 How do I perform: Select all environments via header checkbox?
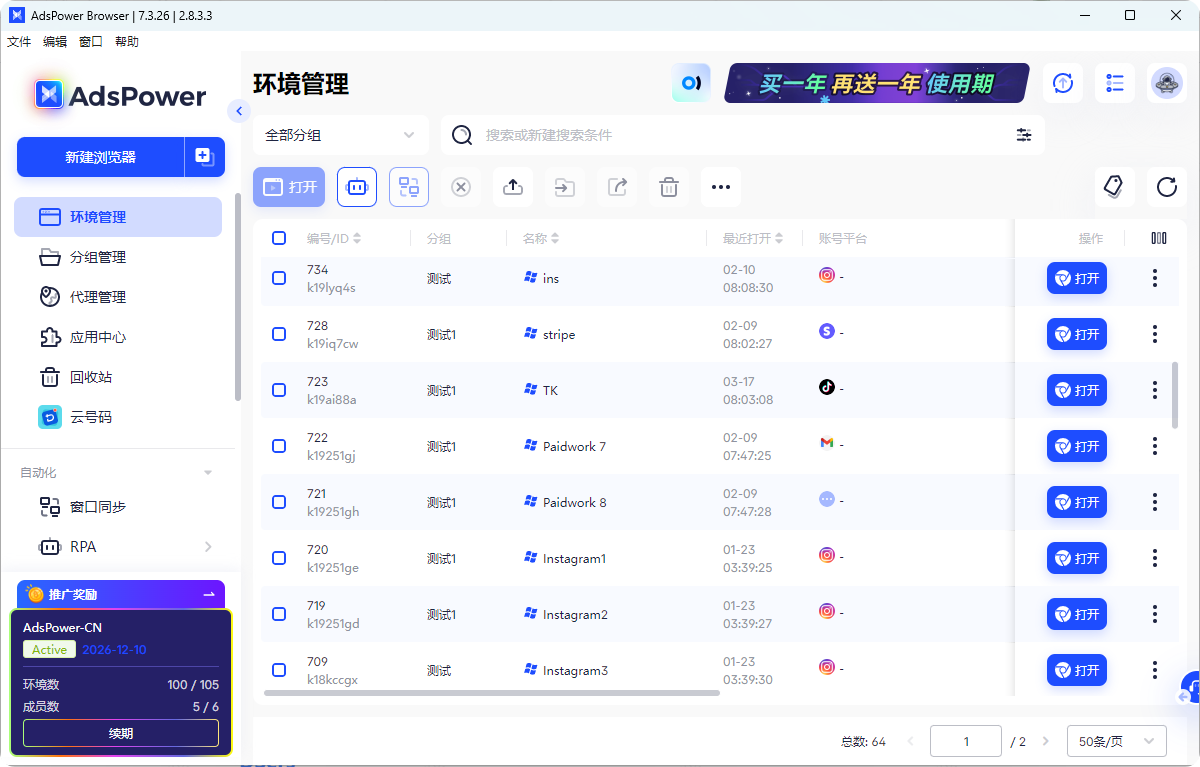click(279, 238)
